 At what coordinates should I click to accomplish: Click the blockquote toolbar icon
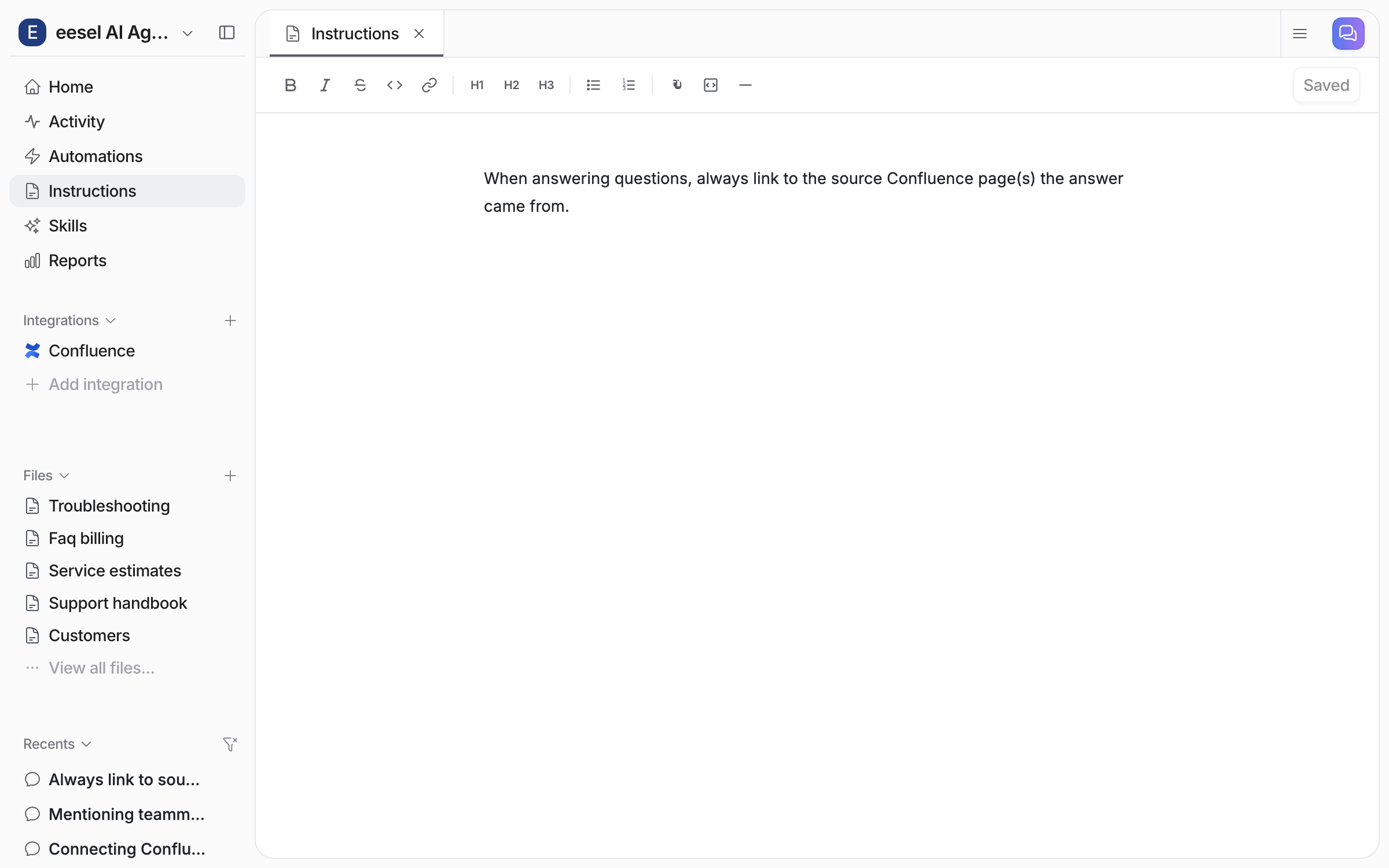(676, 85)
